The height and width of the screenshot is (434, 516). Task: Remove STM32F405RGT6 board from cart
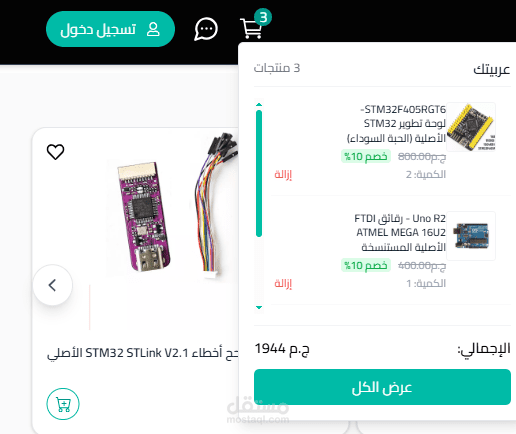tap(283, 174)
